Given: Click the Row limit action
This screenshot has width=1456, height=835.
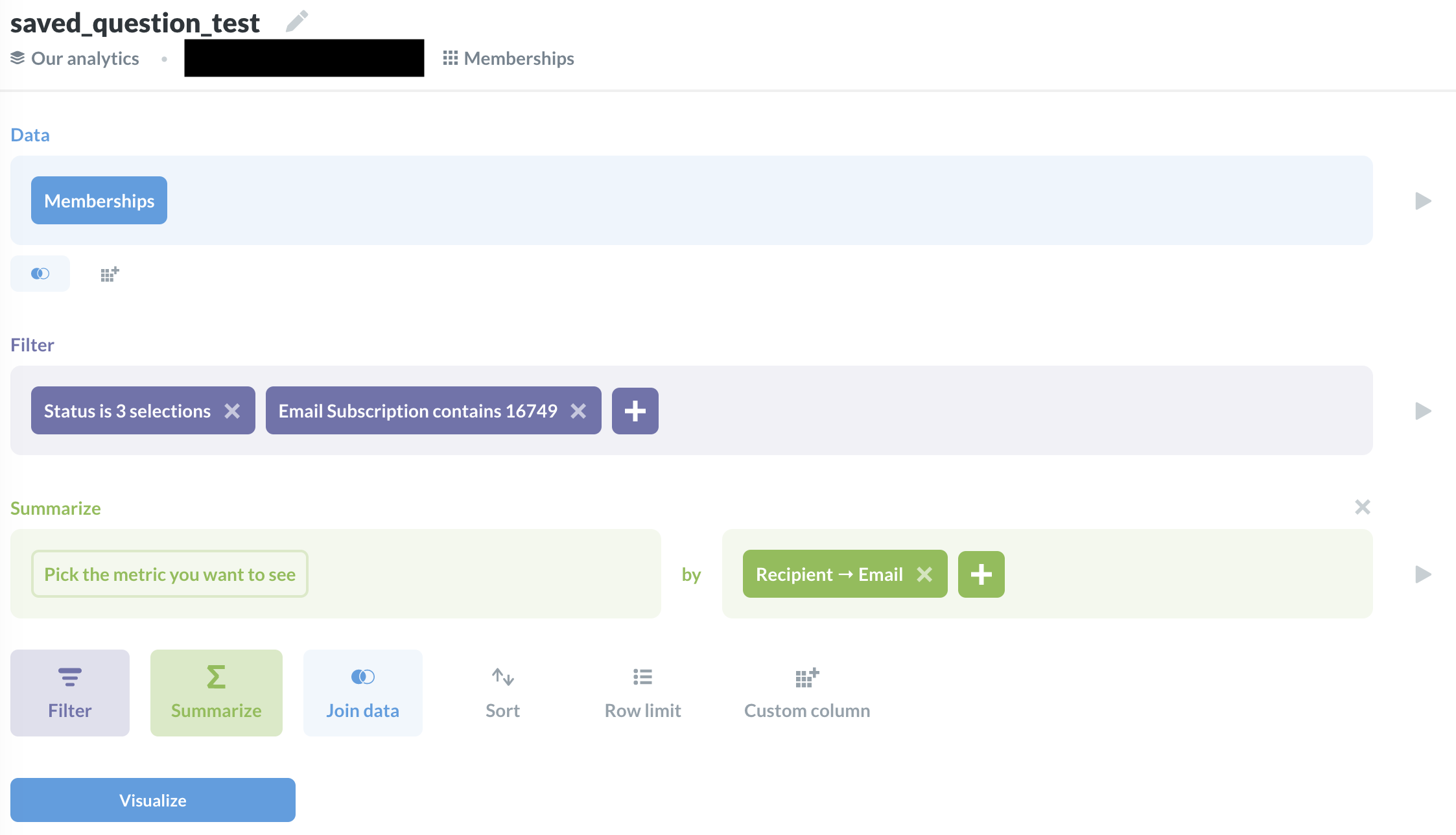Looking at the screenshot, I should pyautogui.click(x=642, y=692).
